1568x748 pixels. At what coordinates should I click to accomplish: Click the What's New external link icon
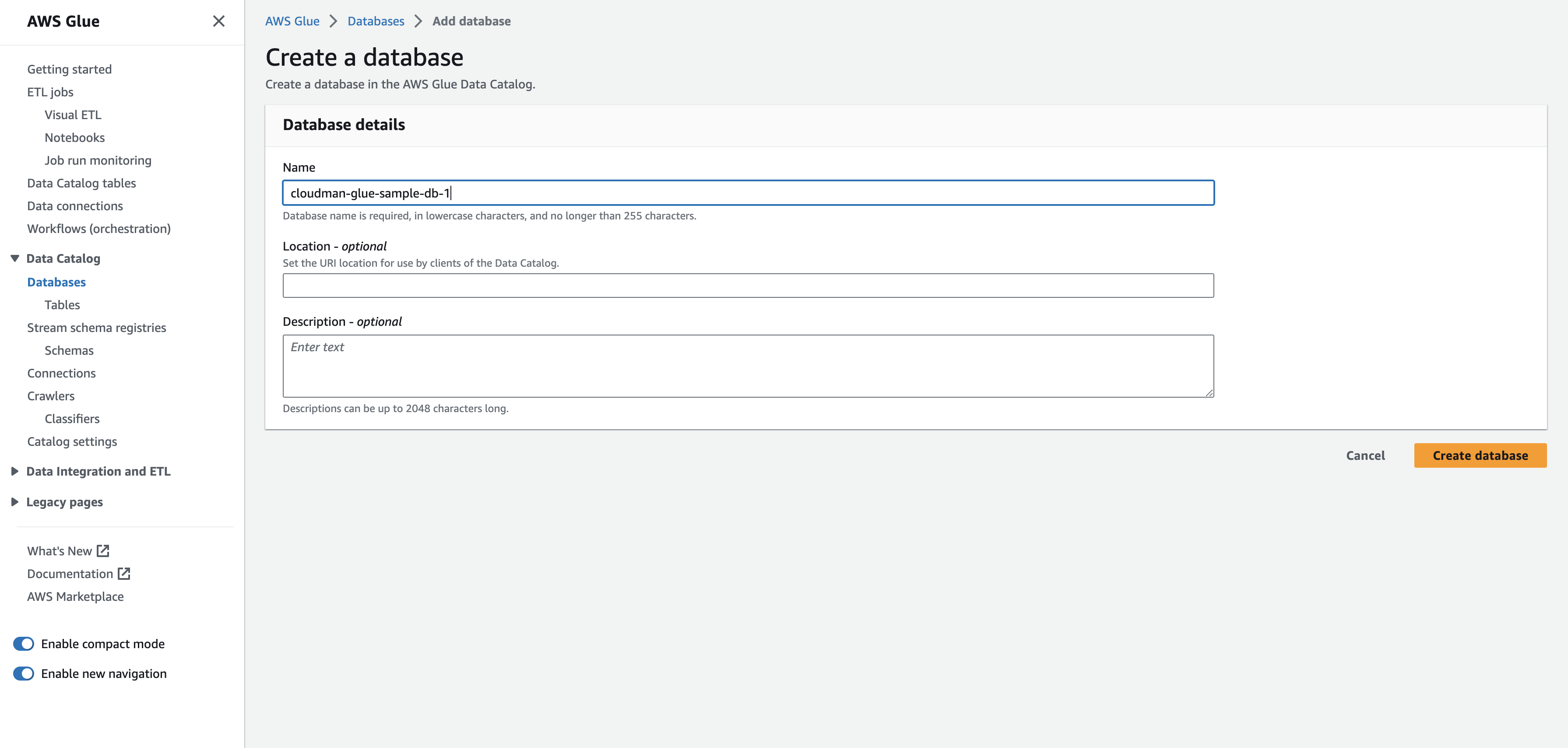(103, 550)
